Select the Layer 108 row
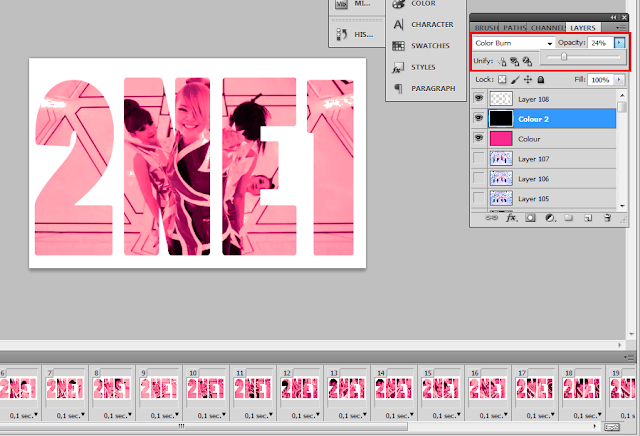This screenshot has width=640, height=436. coord(544,99)
